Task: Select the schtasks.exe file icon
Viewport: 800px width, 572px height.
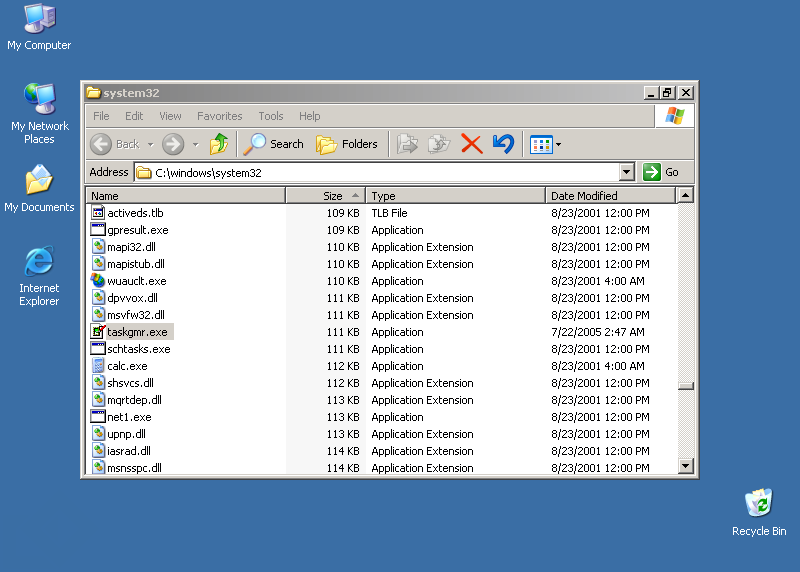Action: coord(98,349)
